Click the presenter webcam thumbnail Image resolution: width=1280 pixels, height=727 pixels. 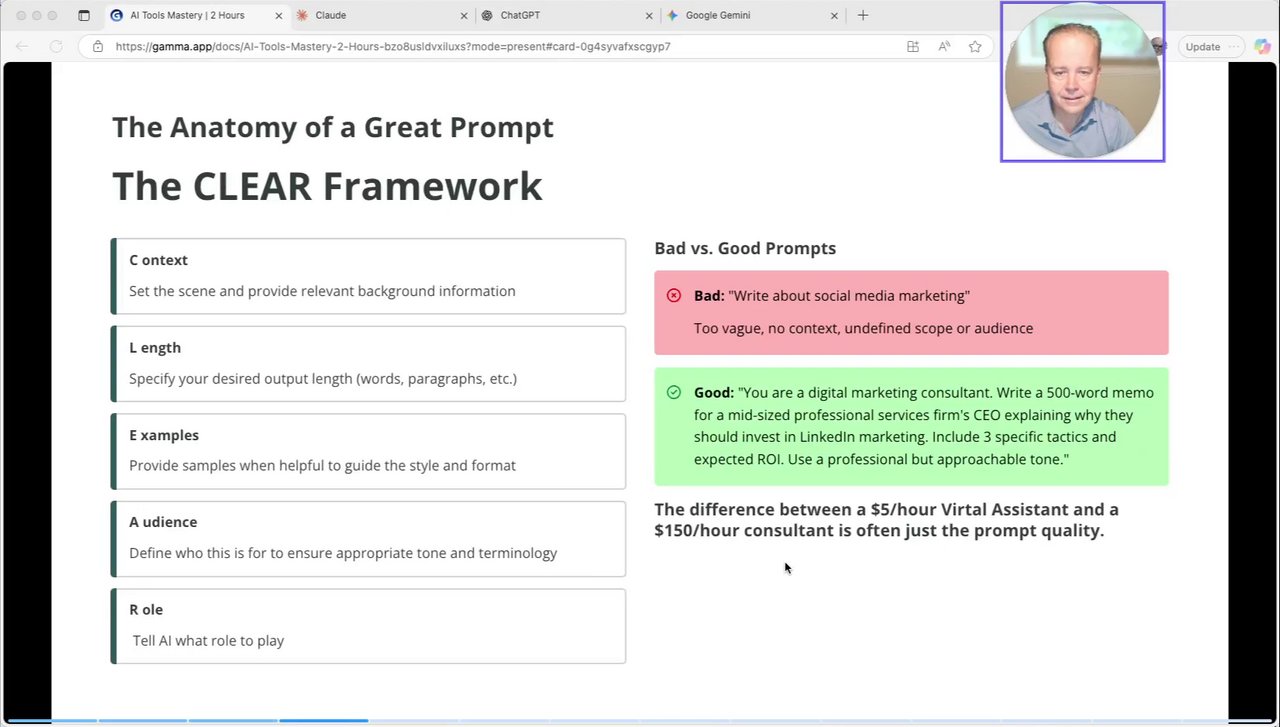[x=1082, y=81]
